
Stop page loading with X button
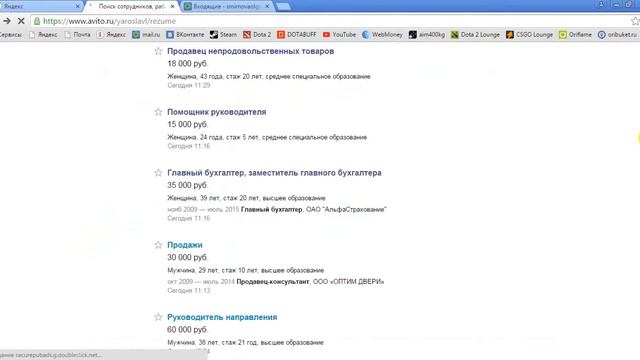pos(21,21)
